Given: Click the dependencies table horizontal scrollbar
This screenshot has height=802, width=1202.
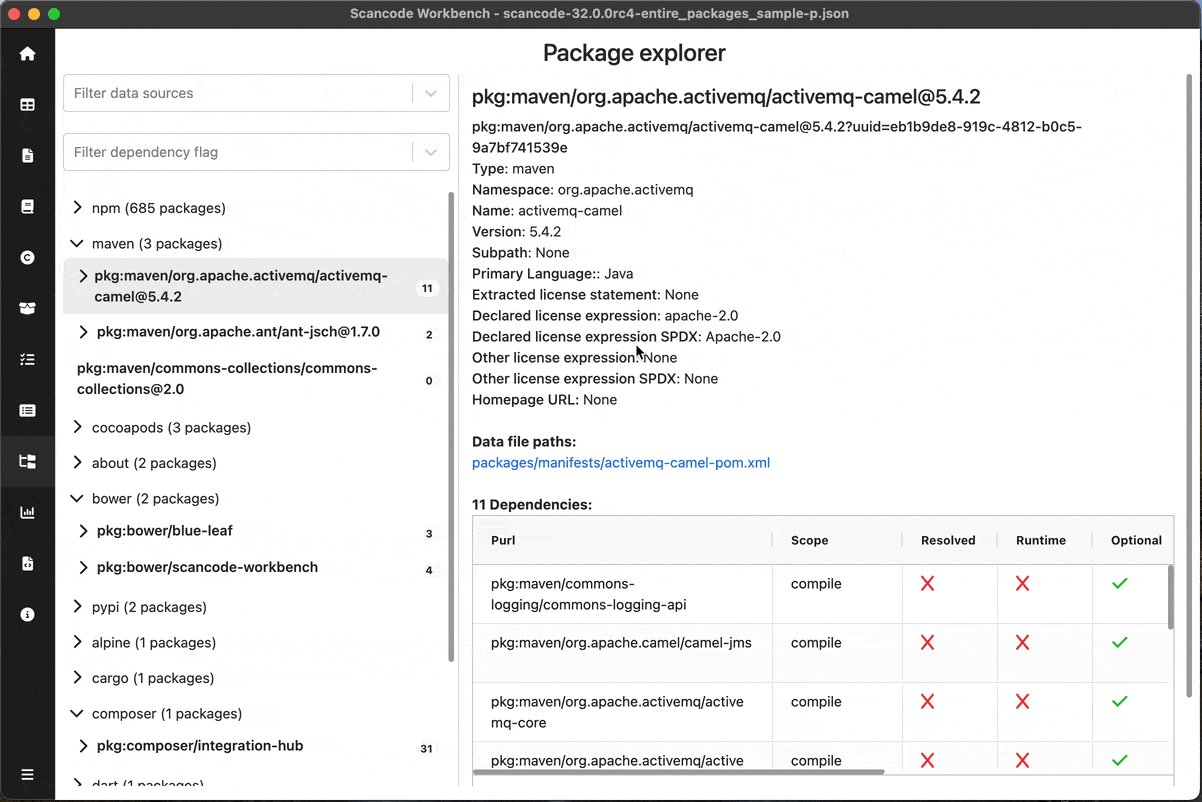Looking at the screenshot, I should click(x=678, y=772).
